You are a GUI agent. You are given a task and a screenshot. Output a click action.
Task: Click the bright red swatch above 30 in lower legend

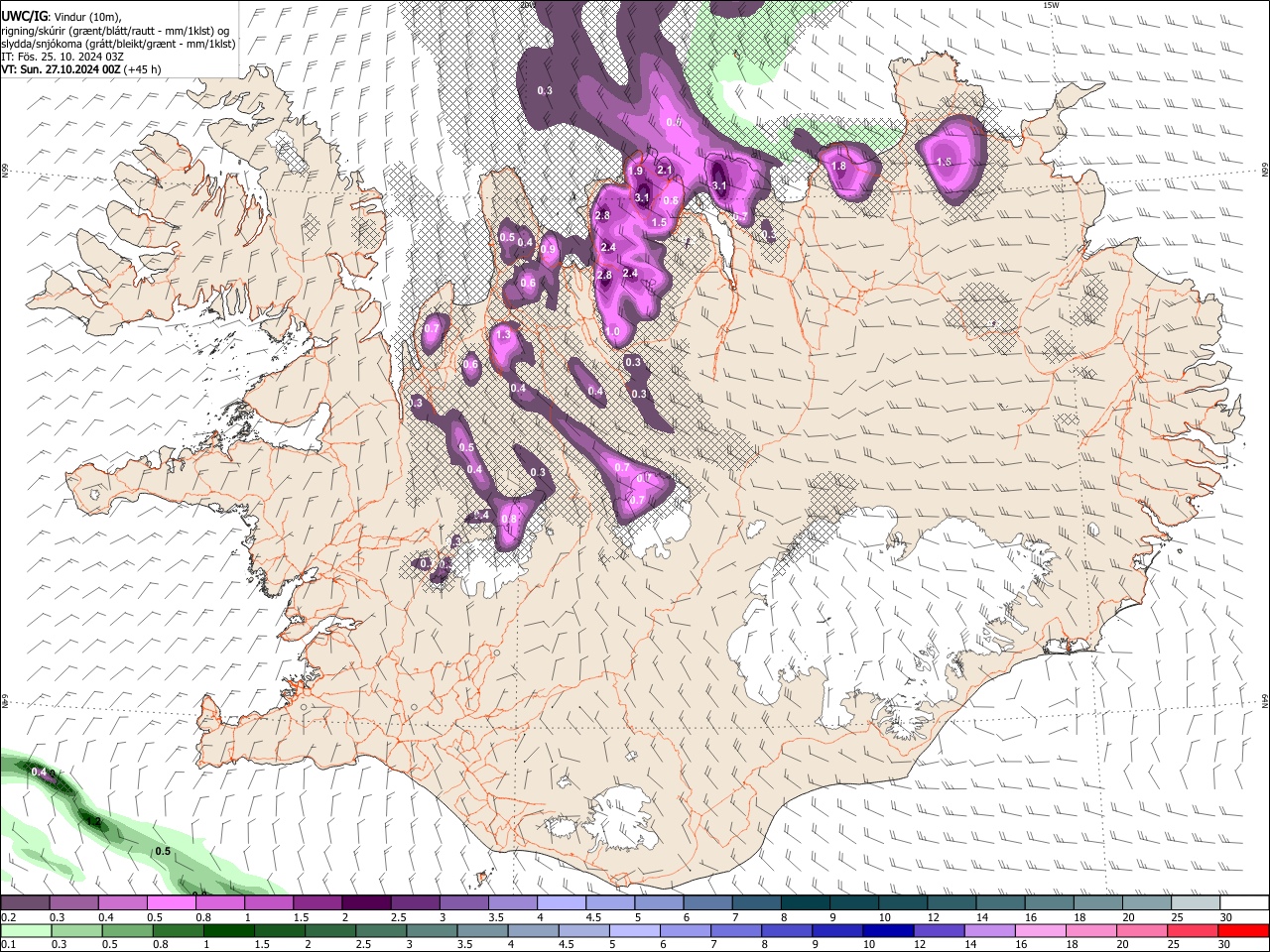point(1244,931)
